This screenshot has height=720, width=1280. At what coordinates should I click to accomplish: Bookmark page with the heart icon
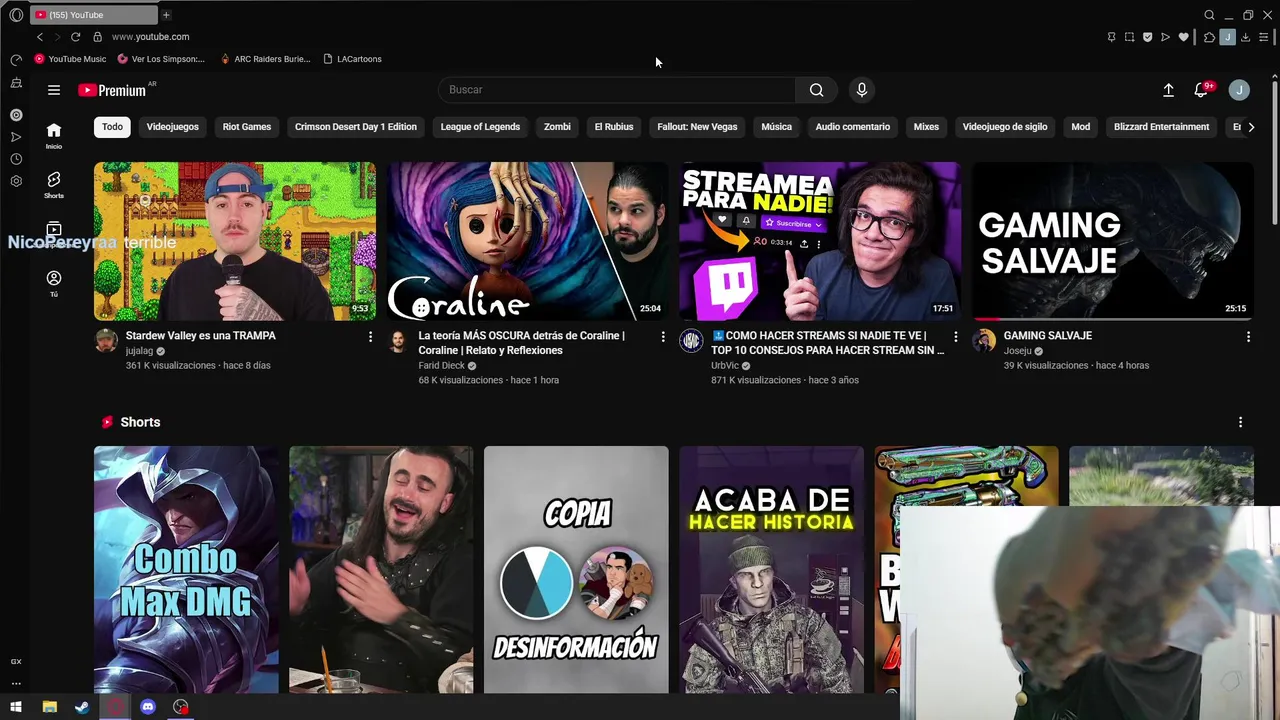(1184, 37)
